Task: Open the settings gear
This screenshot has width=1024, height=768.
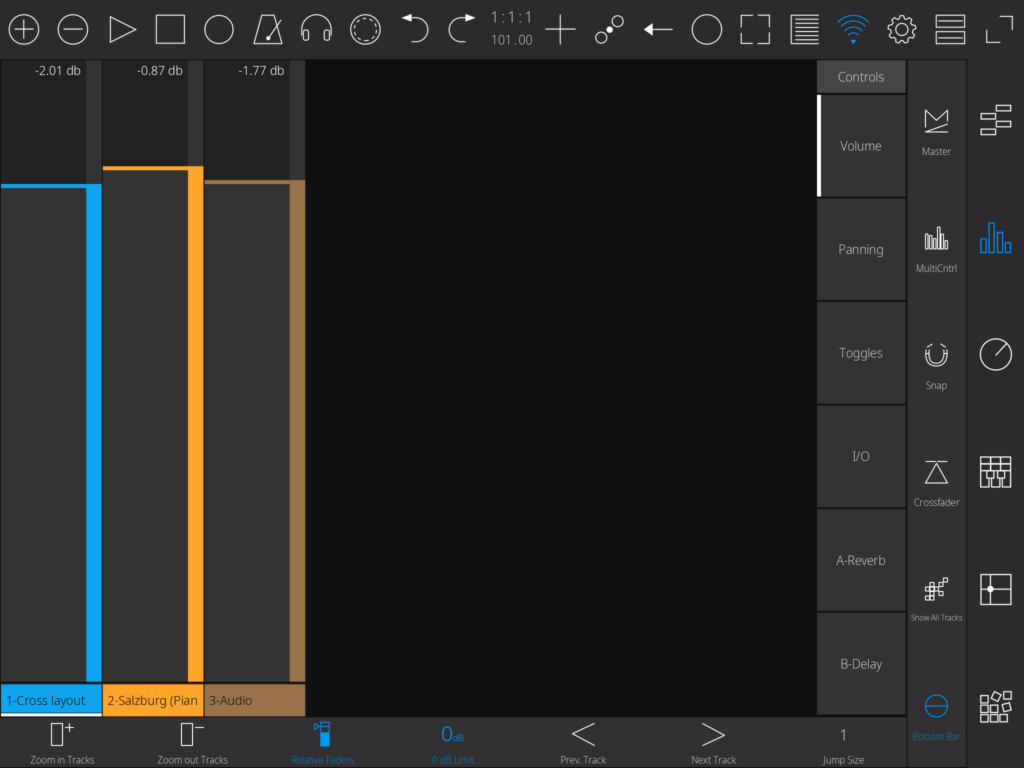Action: tap(902, 30)
